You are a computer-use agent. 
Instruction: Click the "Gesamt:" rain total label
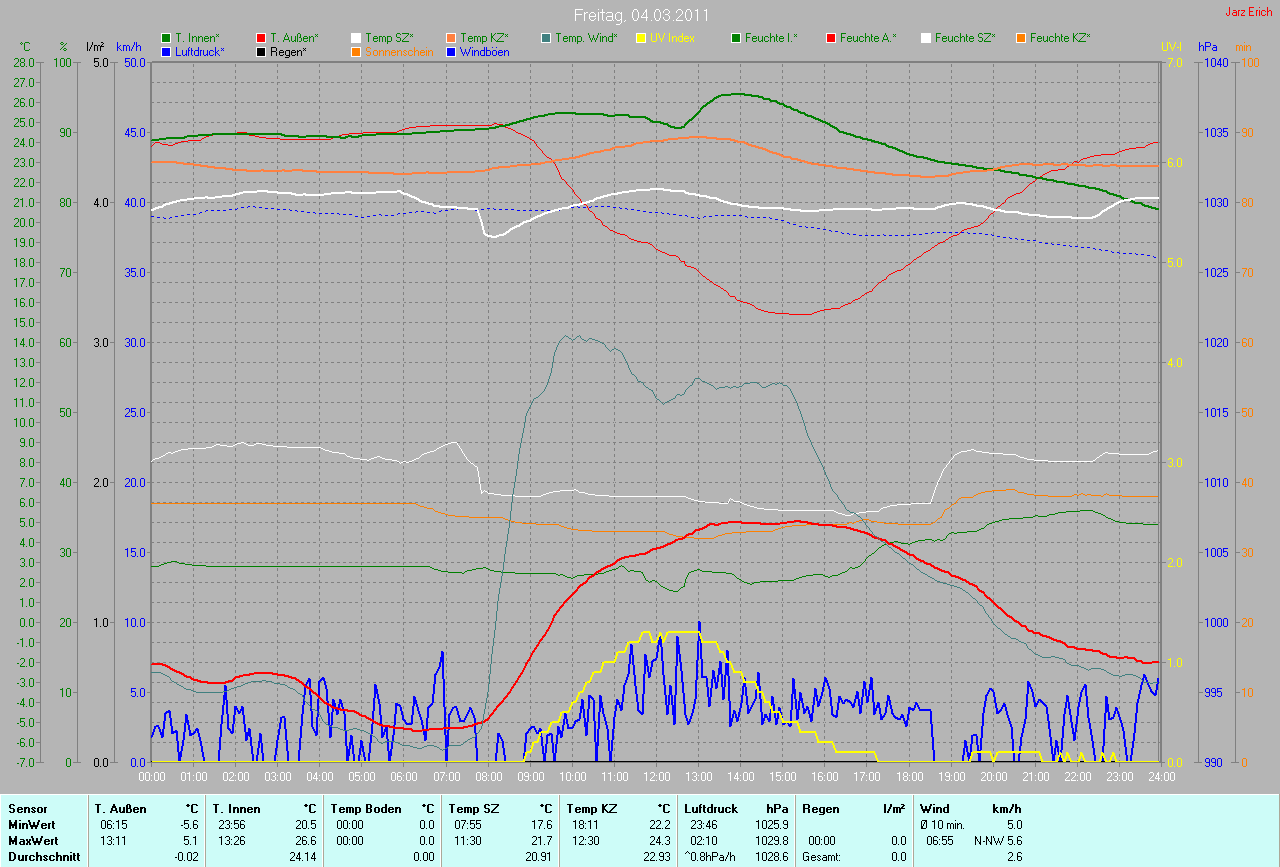click(821, 857)
